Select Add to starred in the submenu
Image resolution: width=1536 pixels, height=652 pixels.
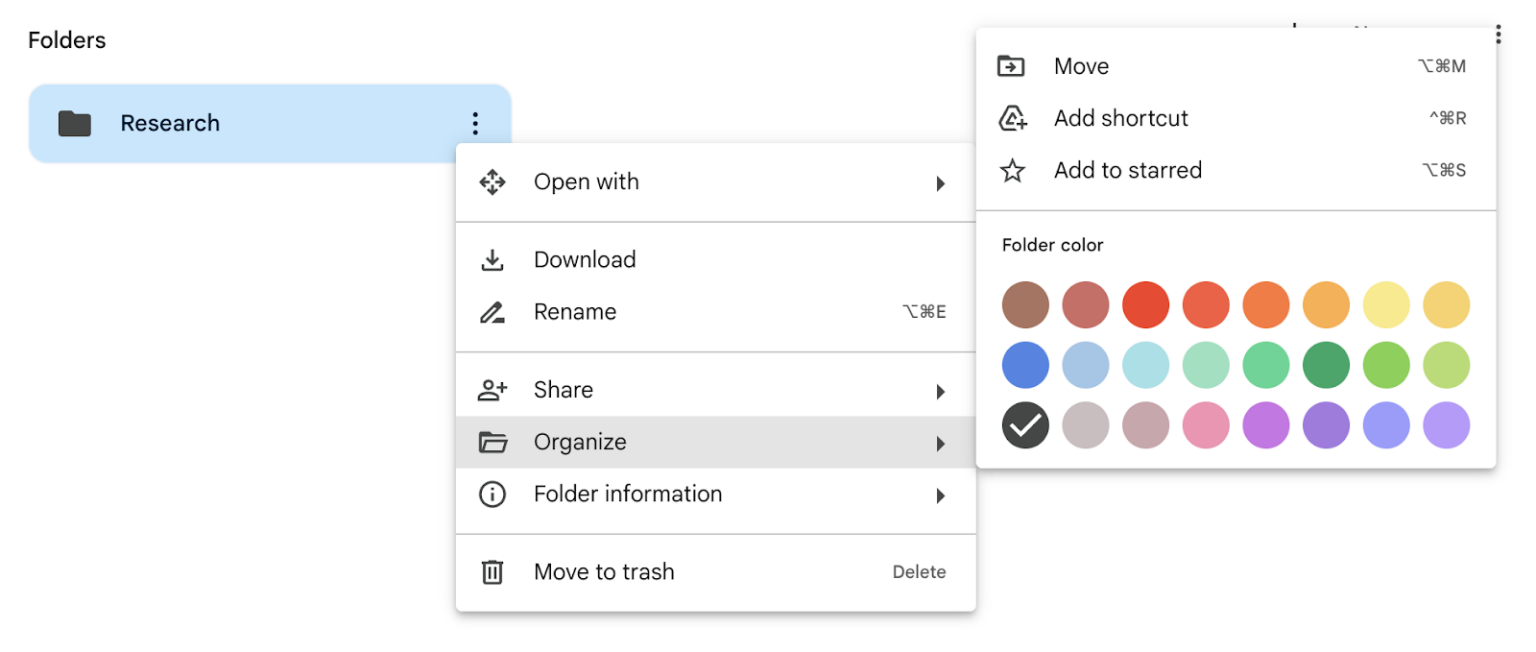[x=1127, y=170]
